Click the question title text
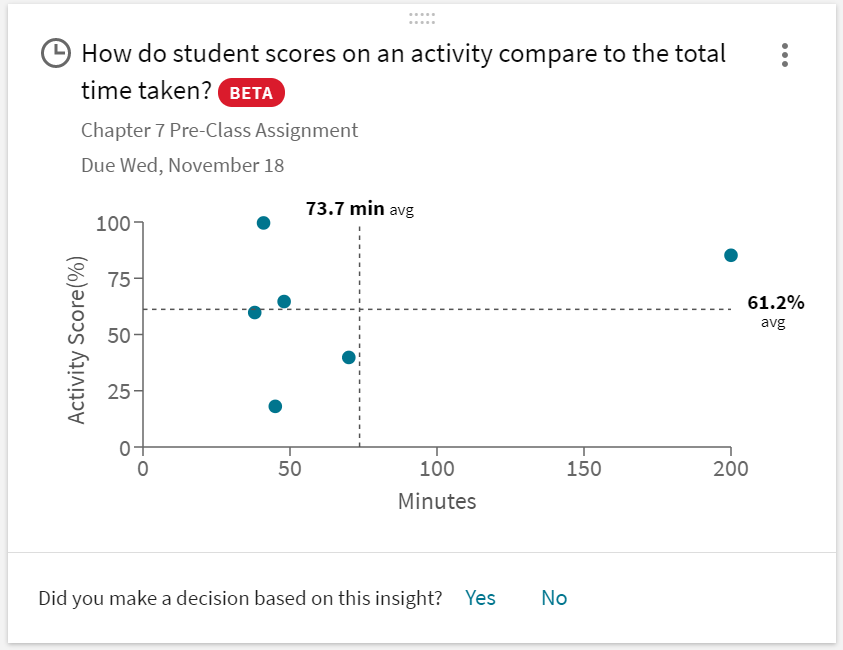This screenshot has width=843, height=650. point(400,53)
